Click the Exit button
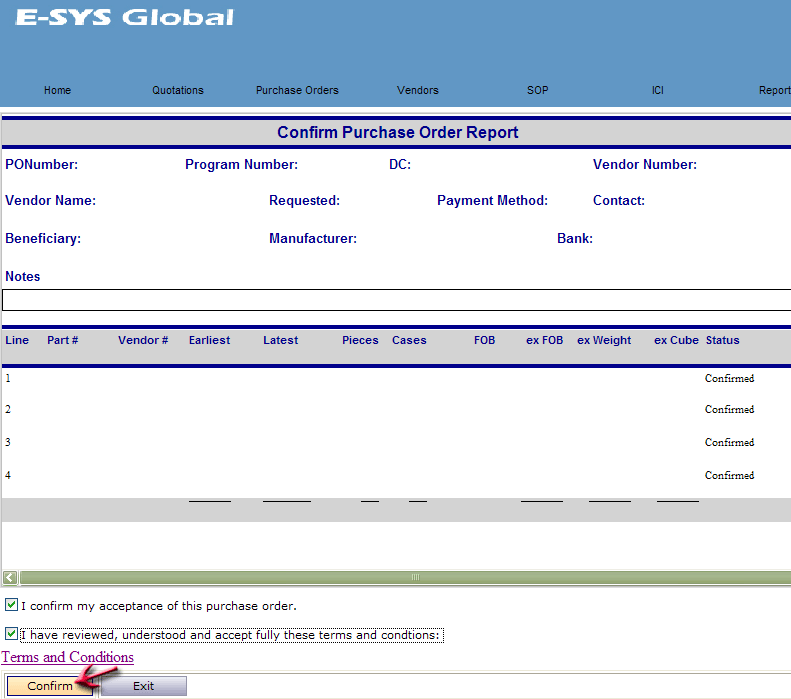The height and width of the screenshot is (699, 791). (143, 686)
